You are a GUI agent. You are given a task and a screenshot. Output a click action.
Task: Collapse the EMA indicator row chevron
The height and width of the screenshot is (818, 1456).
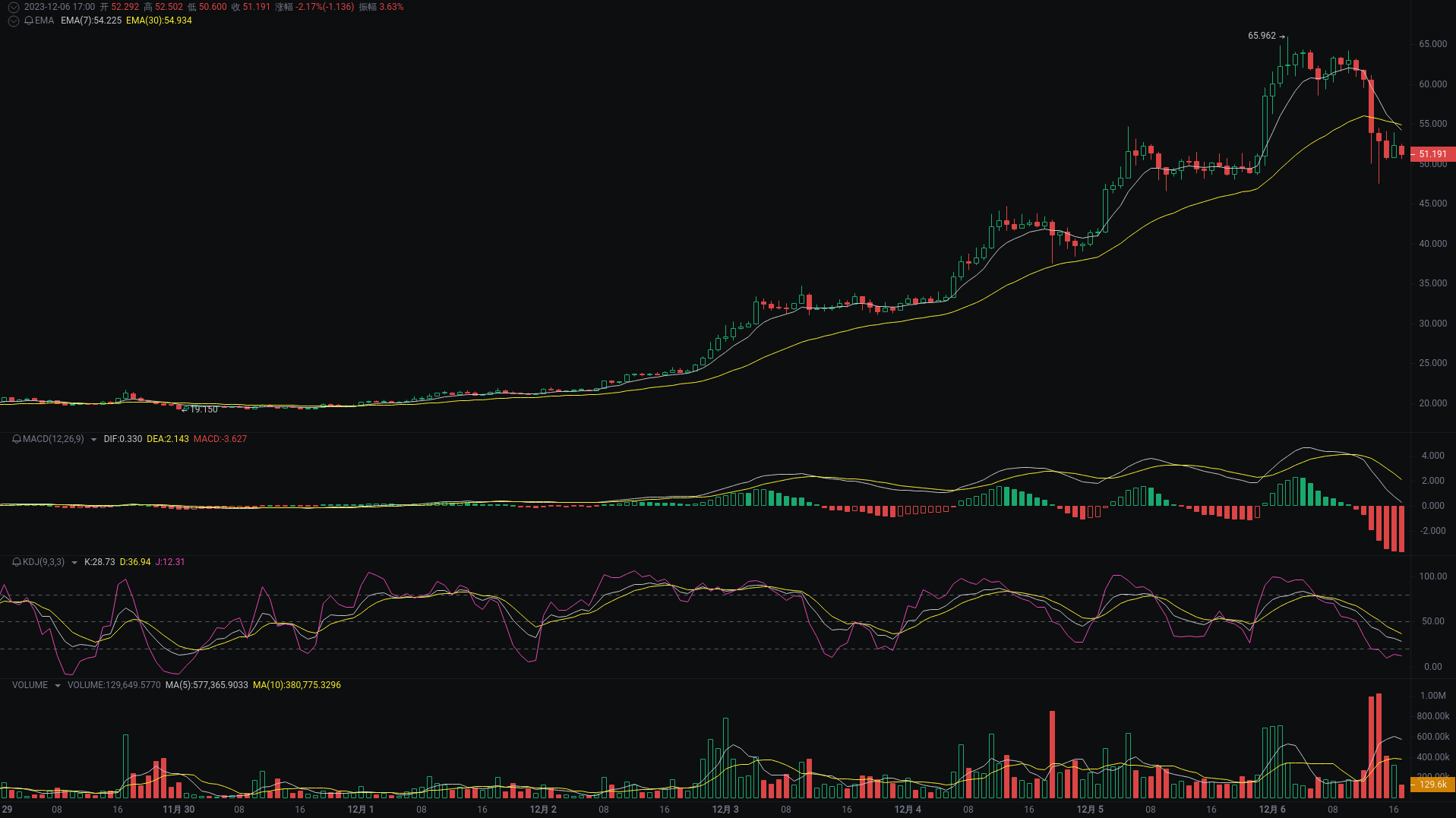pyautogui.click(x=13, y=21)
